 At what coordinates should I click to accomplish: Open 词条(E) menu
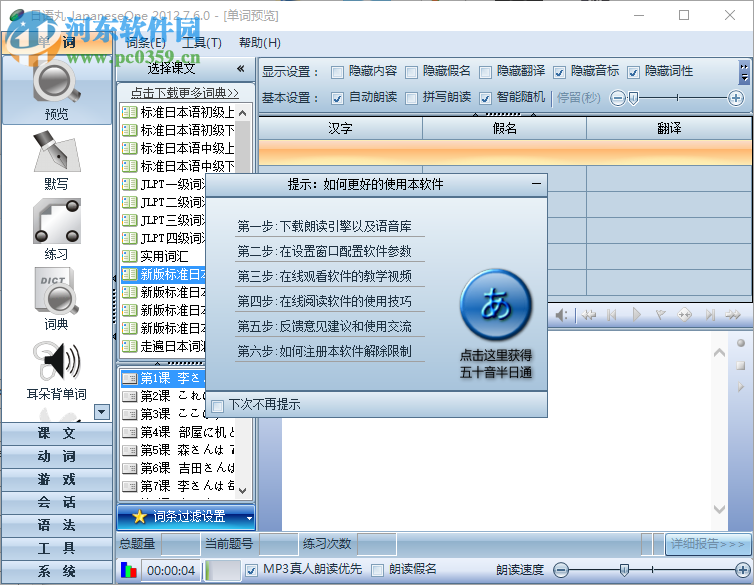pos(146,43)
